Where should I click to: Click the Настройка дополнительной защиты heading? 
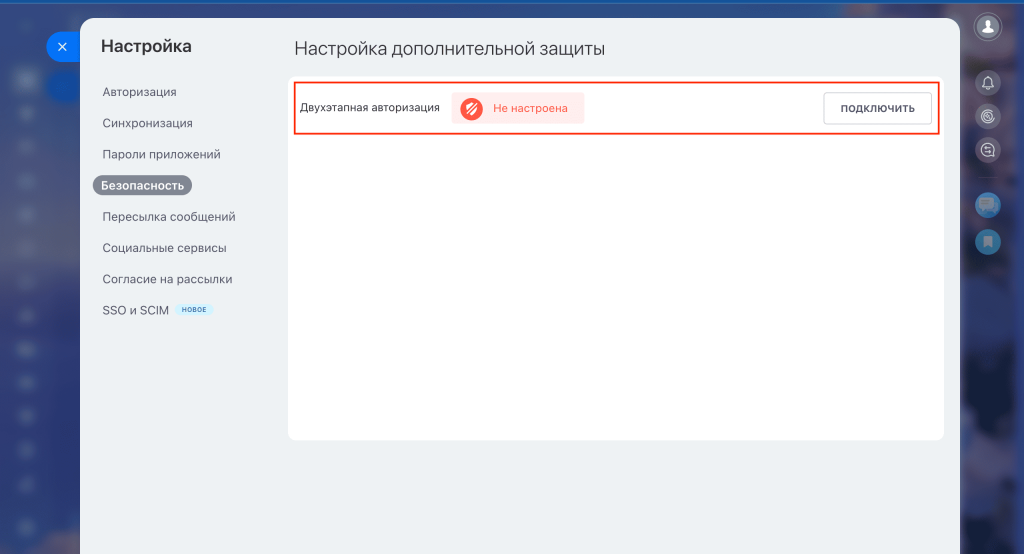click(x=449, y=49)
